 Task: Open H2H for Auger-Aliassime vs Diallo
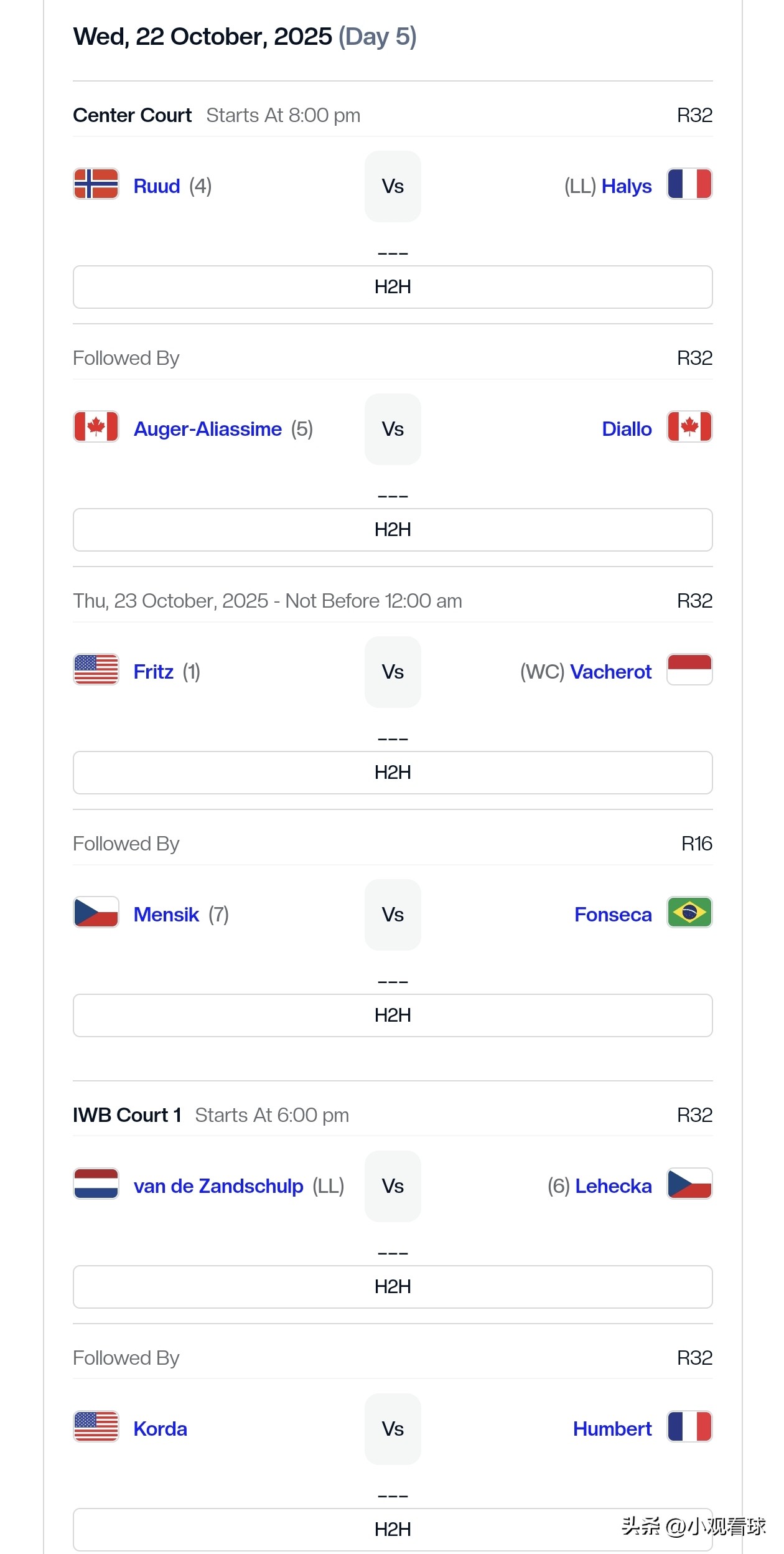(393, 530)
